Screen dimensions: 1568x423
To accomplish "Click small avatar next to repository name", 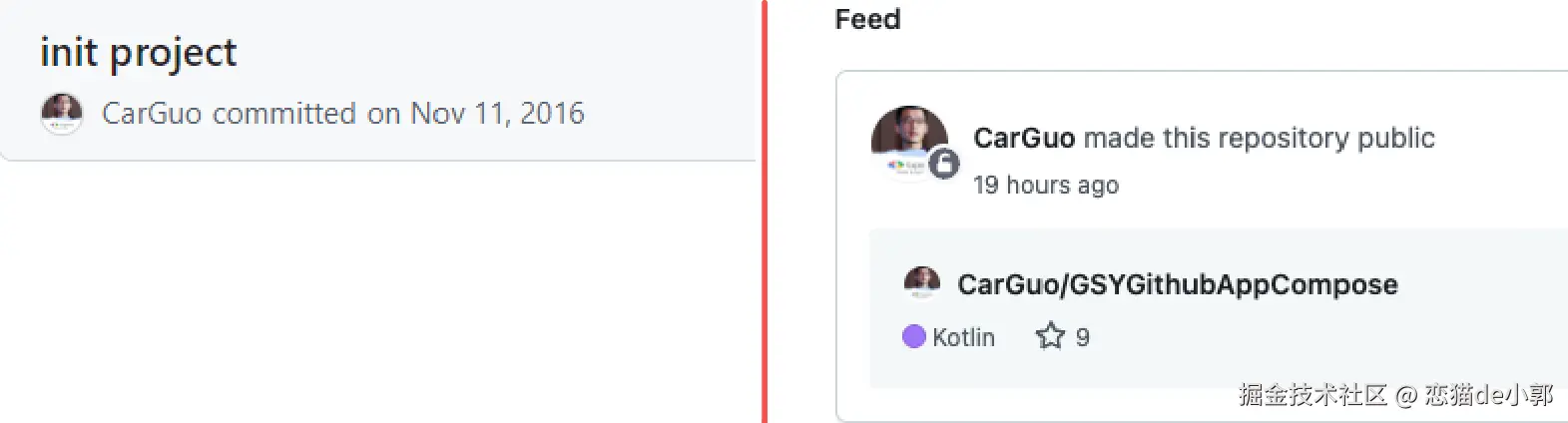I will click(921, 283).
